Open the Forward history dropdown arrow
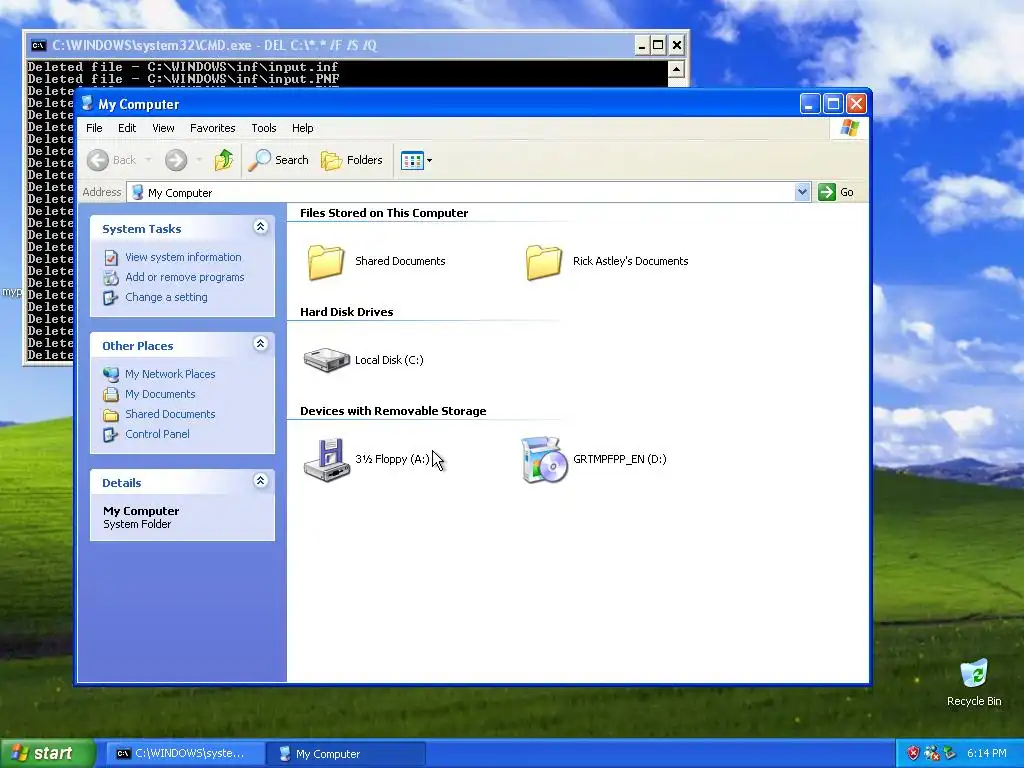 [199, 160]
